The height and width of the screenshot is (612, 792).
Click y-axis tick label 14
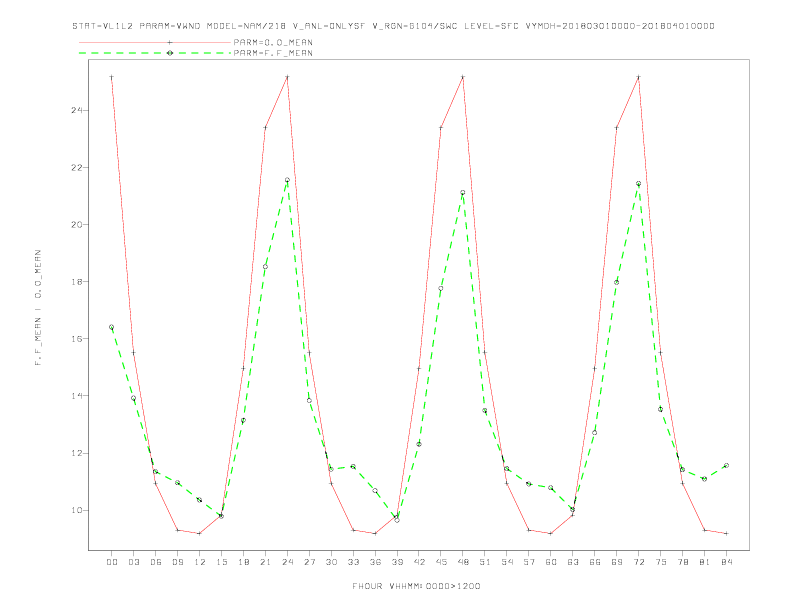click(77, 395)
